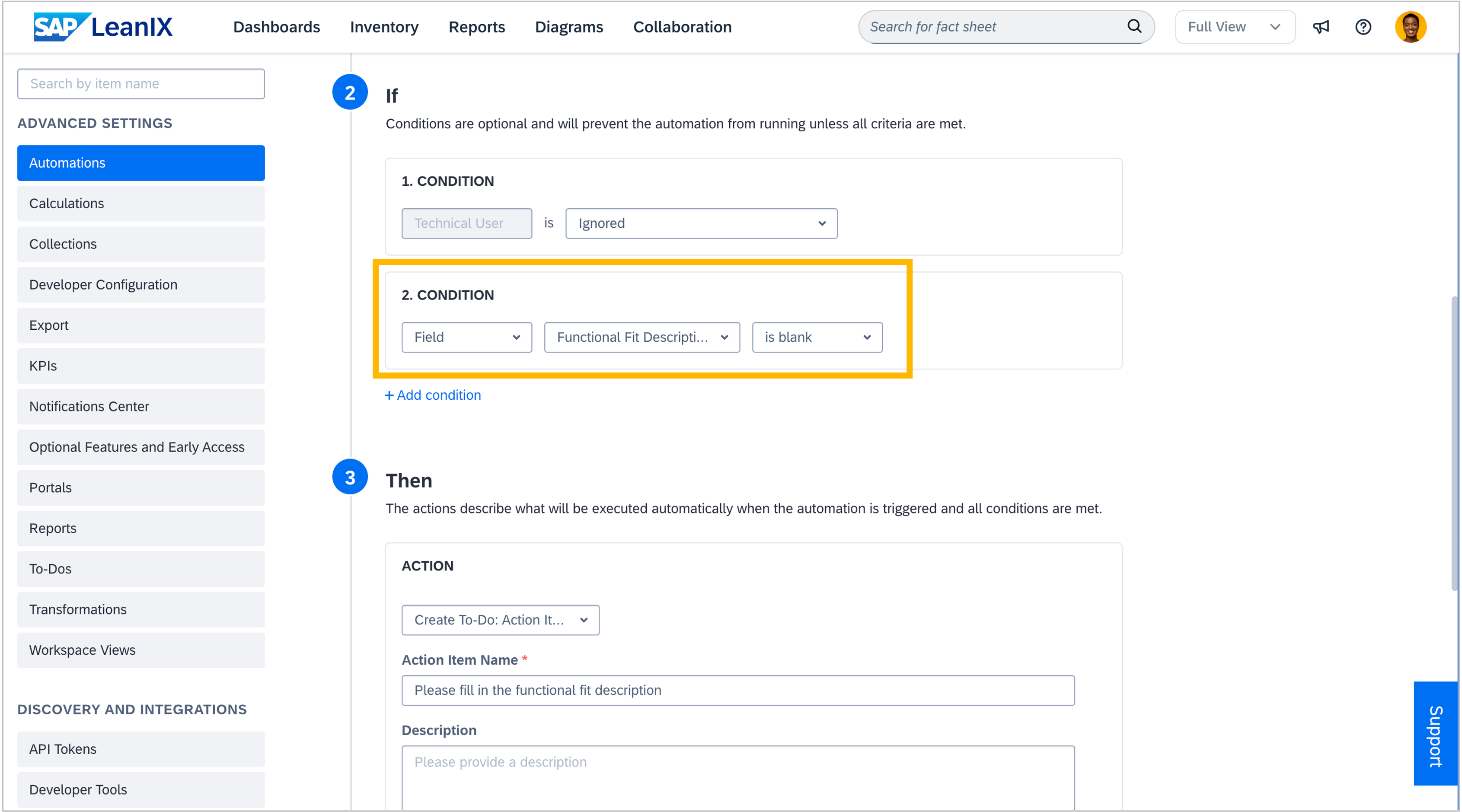Expand the Field type dropdown
Screen dimensions: 1462x812
click(x=466, y=337)
